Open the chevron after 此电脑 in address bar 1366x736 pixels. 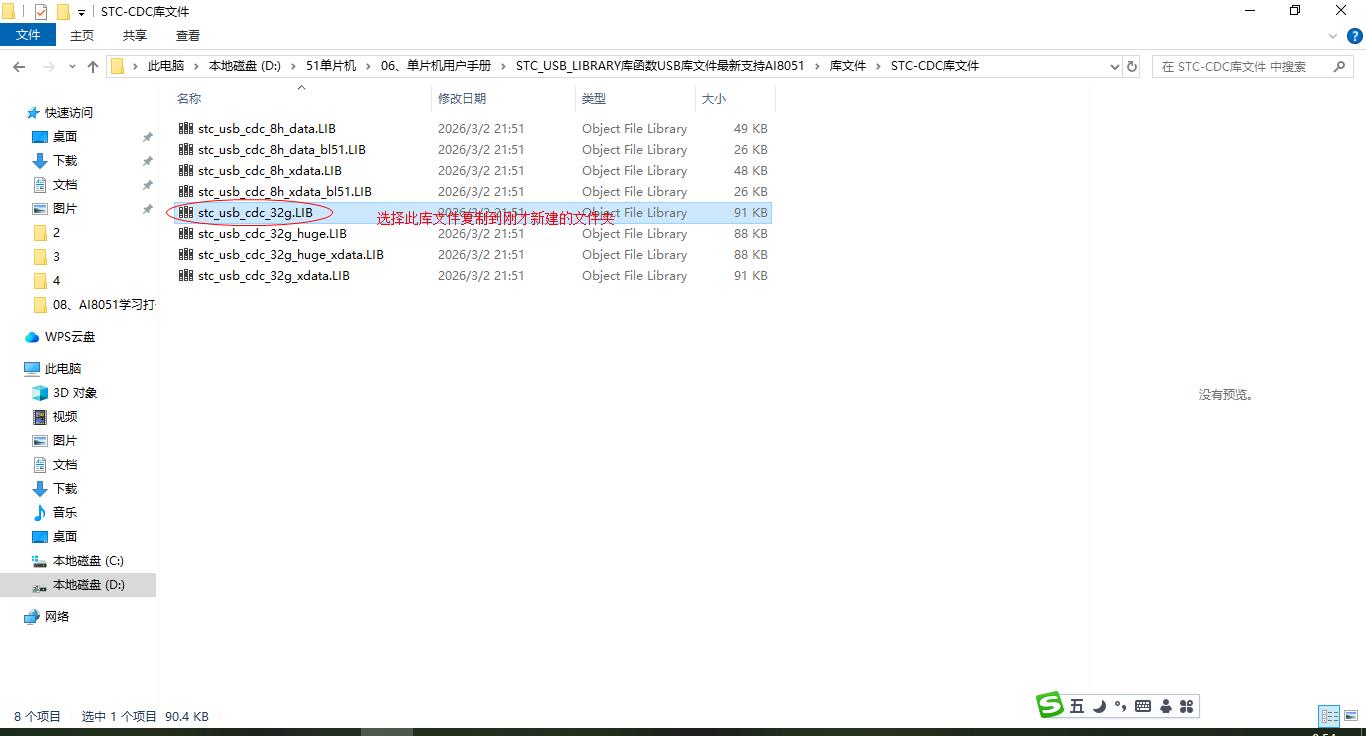(196, 66)
